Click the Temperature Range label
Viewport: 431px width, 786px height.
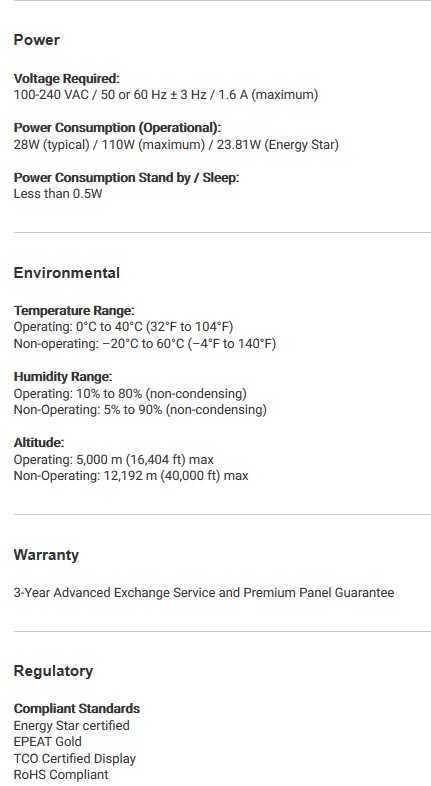[74, 311]
